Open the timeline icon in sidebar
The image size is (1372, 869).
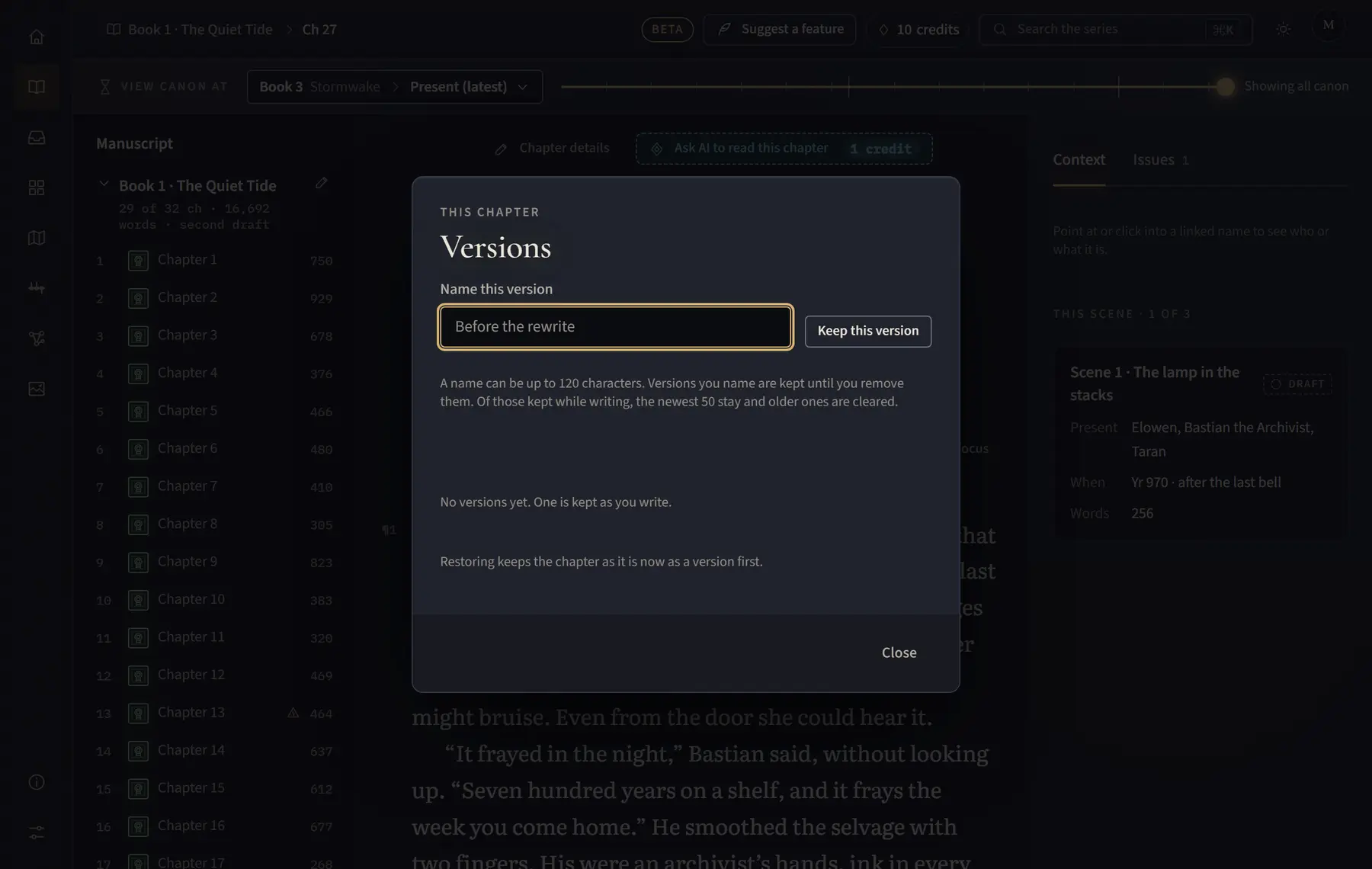(37, 288)
